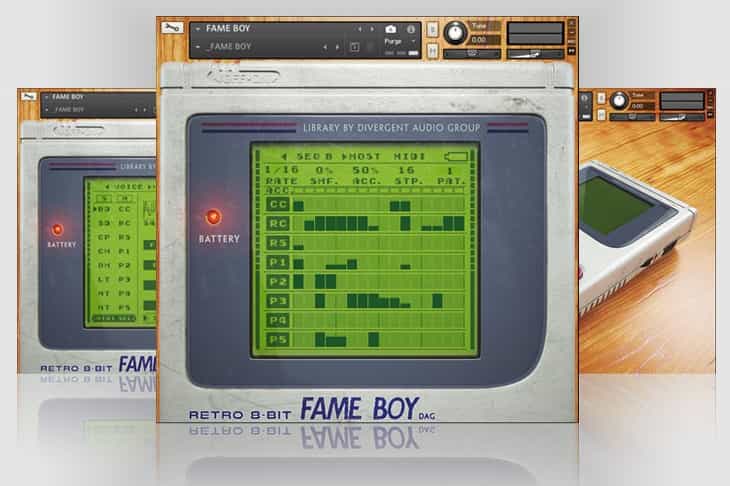Adjust the pan slider below the Tune knob
This screenshot has height=486, width=730.
[472, 54]
